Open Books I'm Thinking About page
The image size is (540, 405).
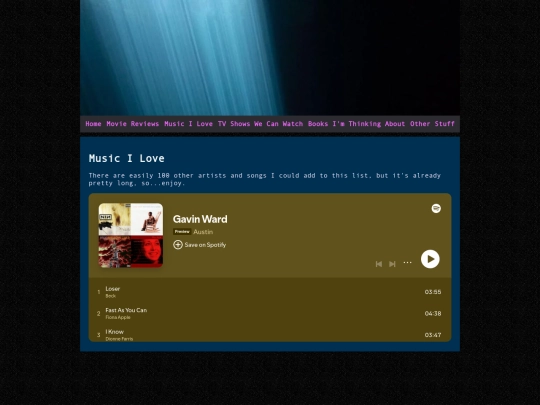click(x=356, y=124)
